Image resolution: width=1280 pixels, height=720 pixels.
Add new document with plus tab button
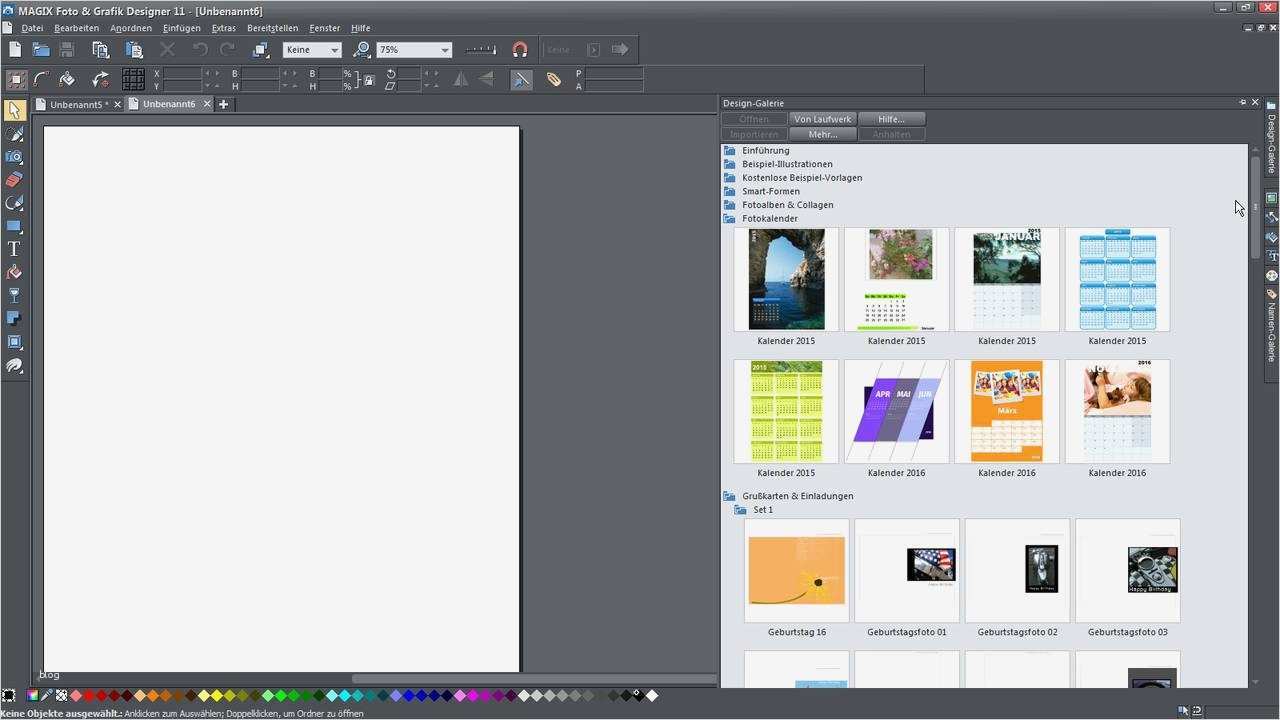(223, 104)
